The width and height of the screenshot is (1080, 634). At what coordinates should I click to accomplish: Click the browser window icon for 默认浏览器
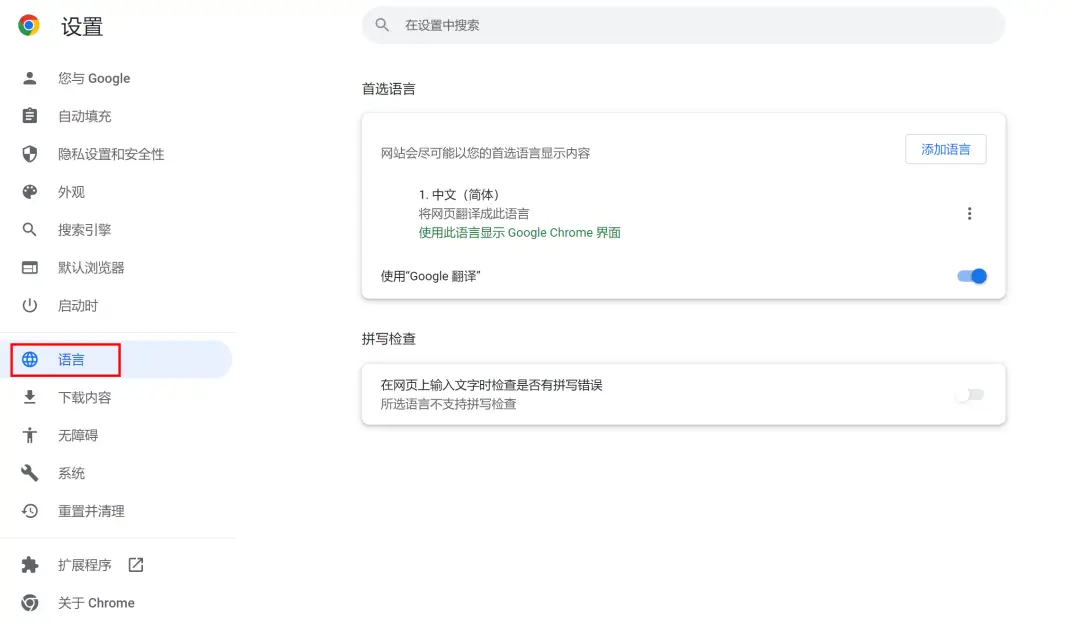tap(30, 267)
